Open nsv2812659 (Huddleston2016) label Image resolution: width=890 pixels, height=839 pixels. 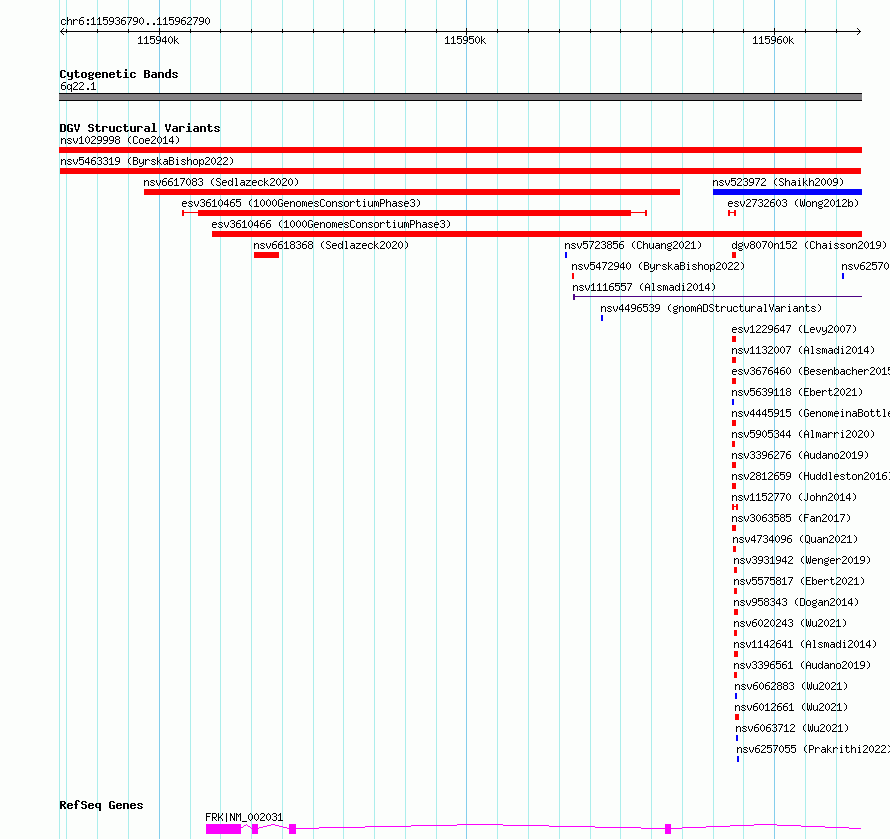[x=811, y=476]
